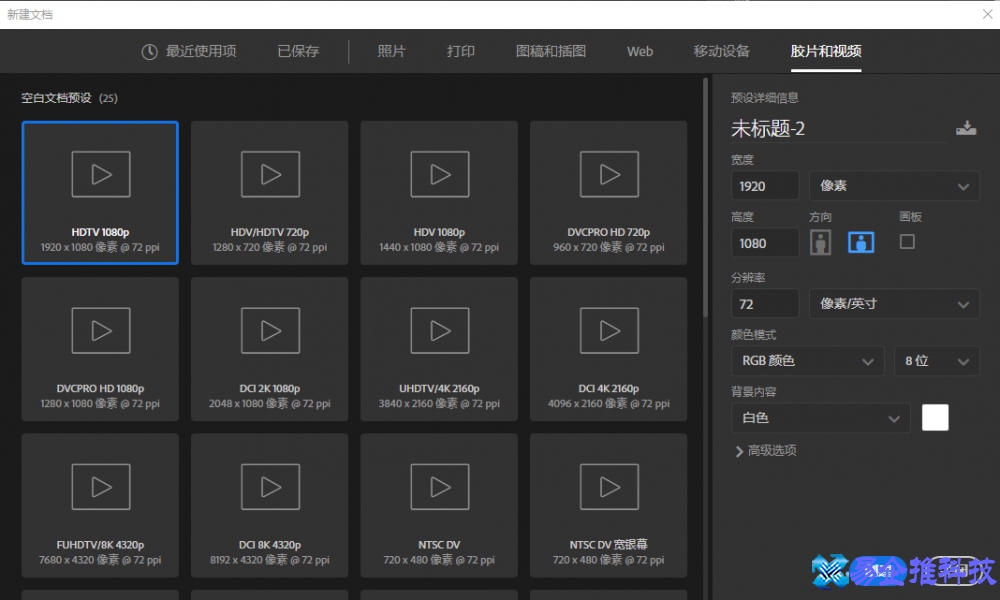The width and height of the screenshot is (1000, 600).
Task: Choose the HDTV 1080p preset
Action: [100, 192]
